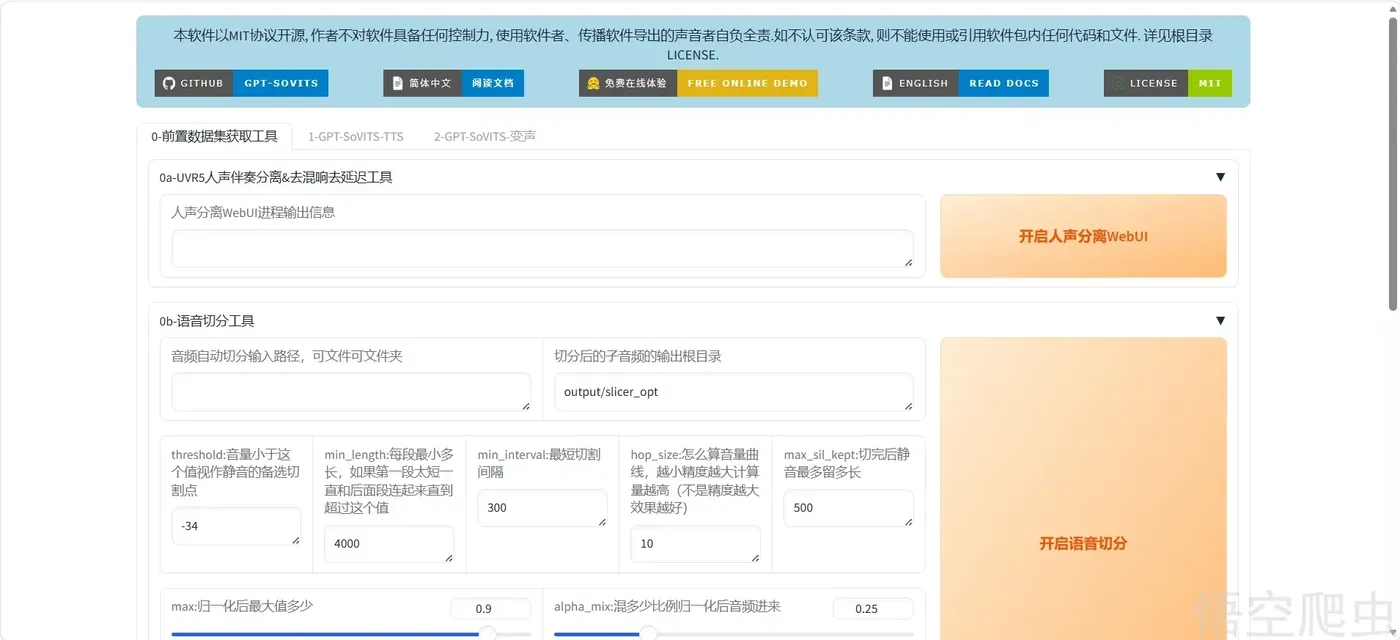The height and width of the screenshot is (640, 1400).
Task: Collapse the 0b-语音切分工具 section arrow
Action: [x=1220, y=321]
